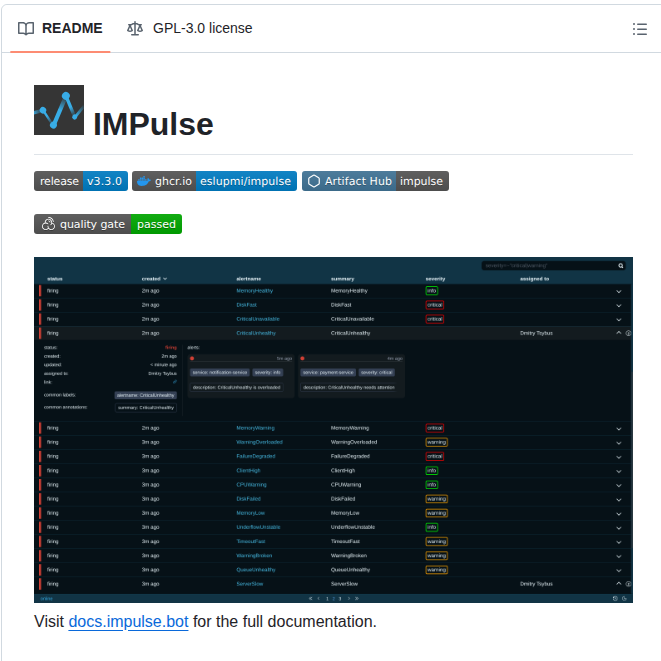
Task: Click the info severity badge in the MemoryHealthy row
Action: pyautogui.click(x=432, y=291)
